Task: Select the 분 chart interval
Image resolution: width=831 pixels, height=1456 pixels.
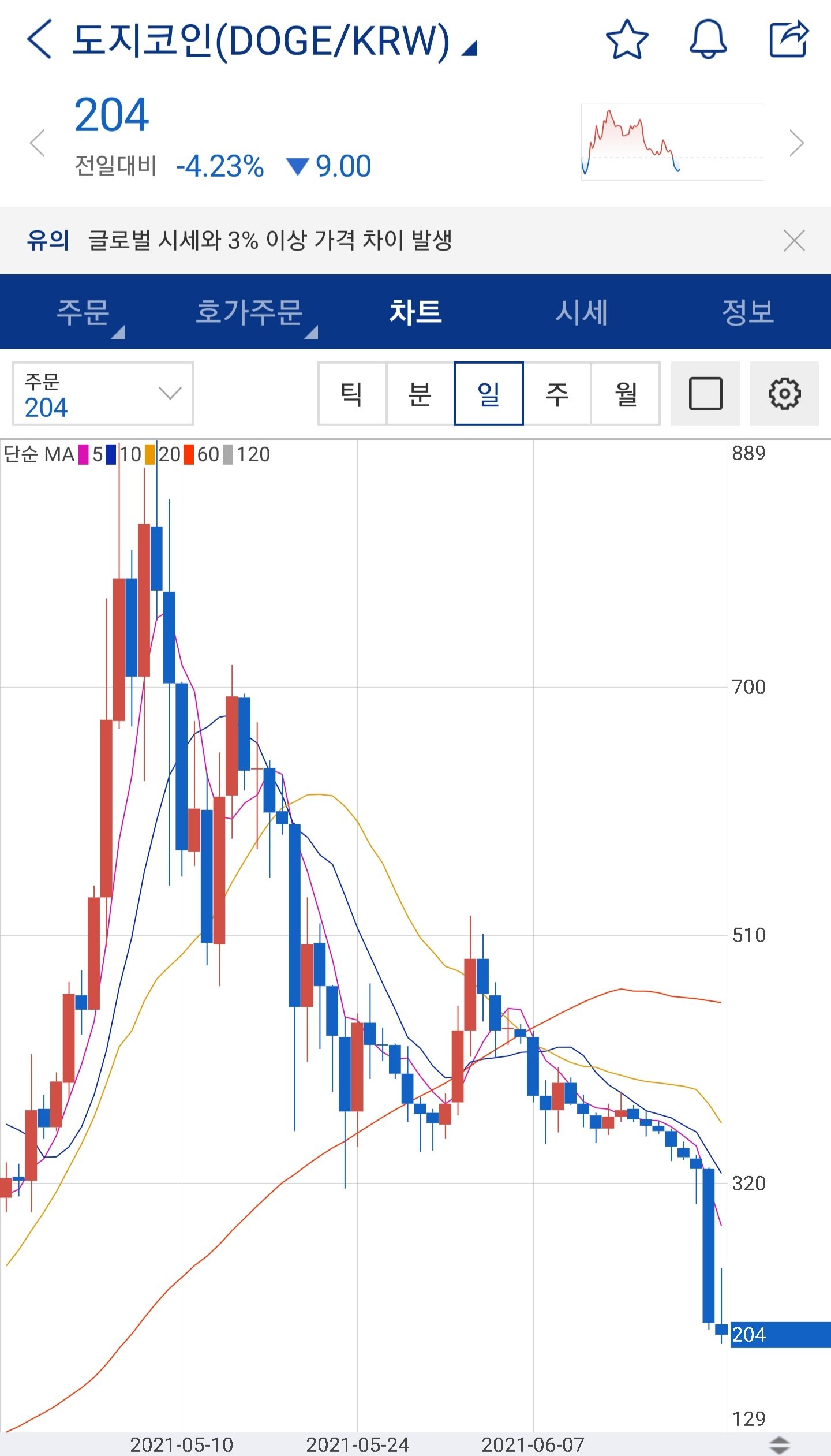Action: coord(420,394)
